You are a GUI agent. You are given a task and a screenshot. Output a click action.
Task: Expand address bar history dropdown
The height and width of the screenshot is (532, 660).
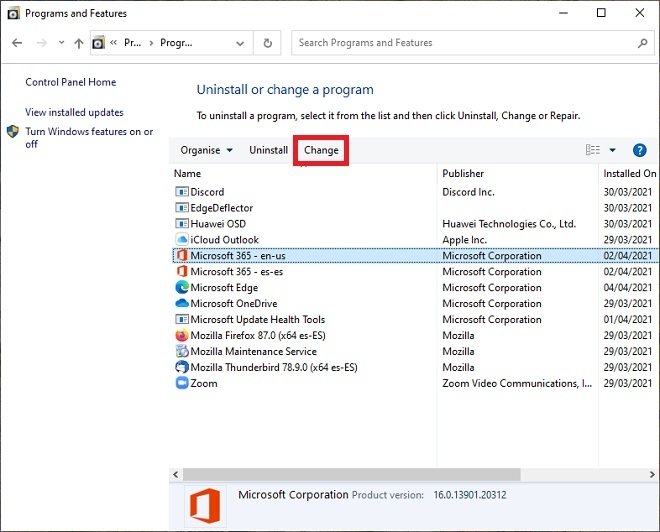tap(240, 43)
